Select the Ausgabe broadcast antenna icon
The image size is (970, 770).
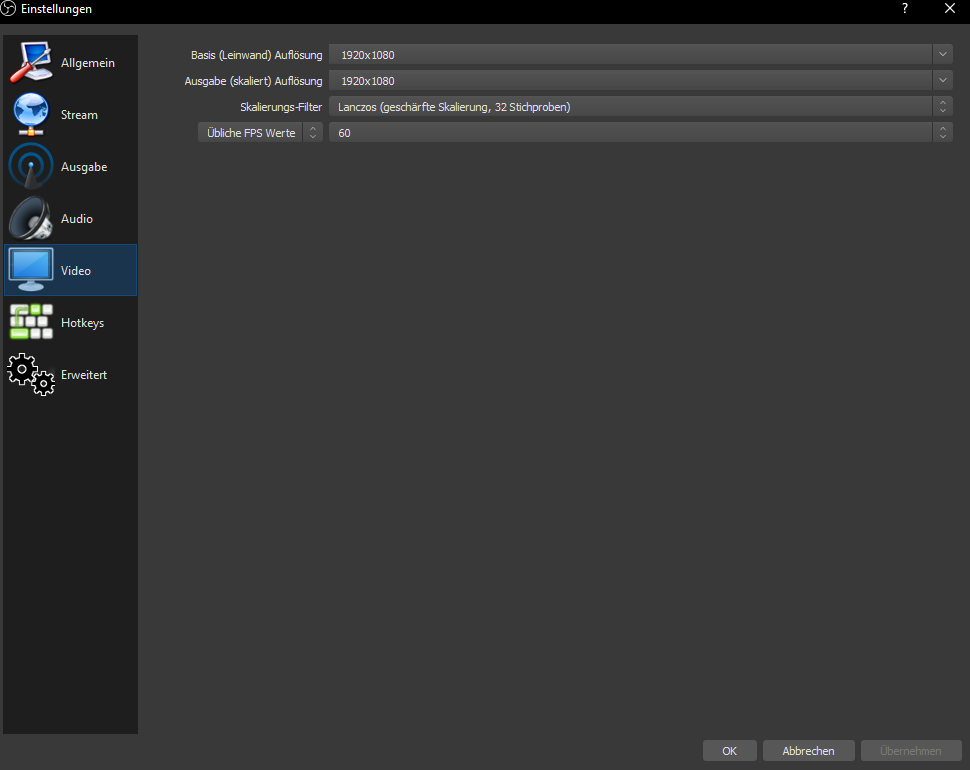pos(31,167)
